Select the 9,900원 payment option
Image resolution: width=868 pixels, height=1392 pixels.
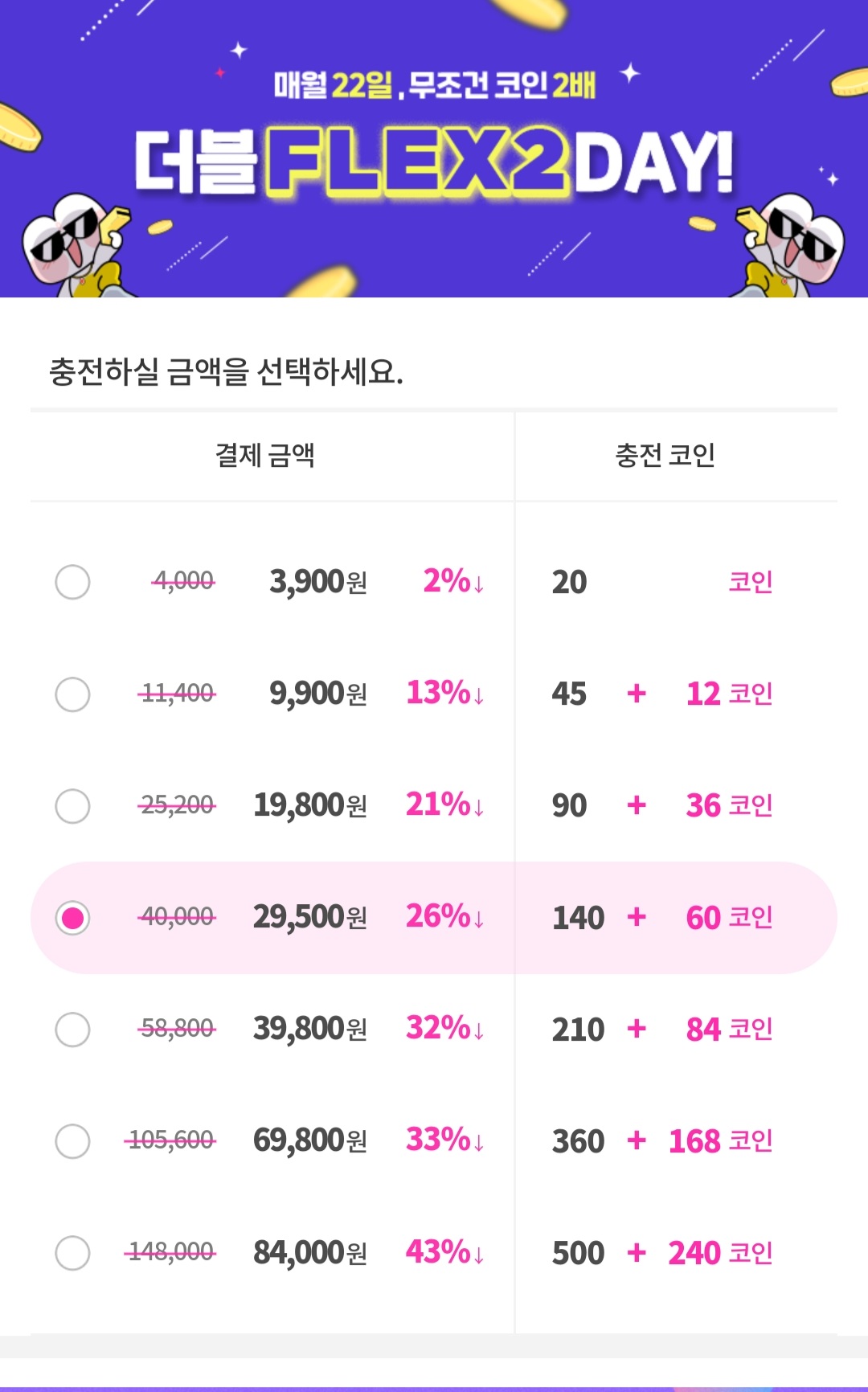(72, 695)
